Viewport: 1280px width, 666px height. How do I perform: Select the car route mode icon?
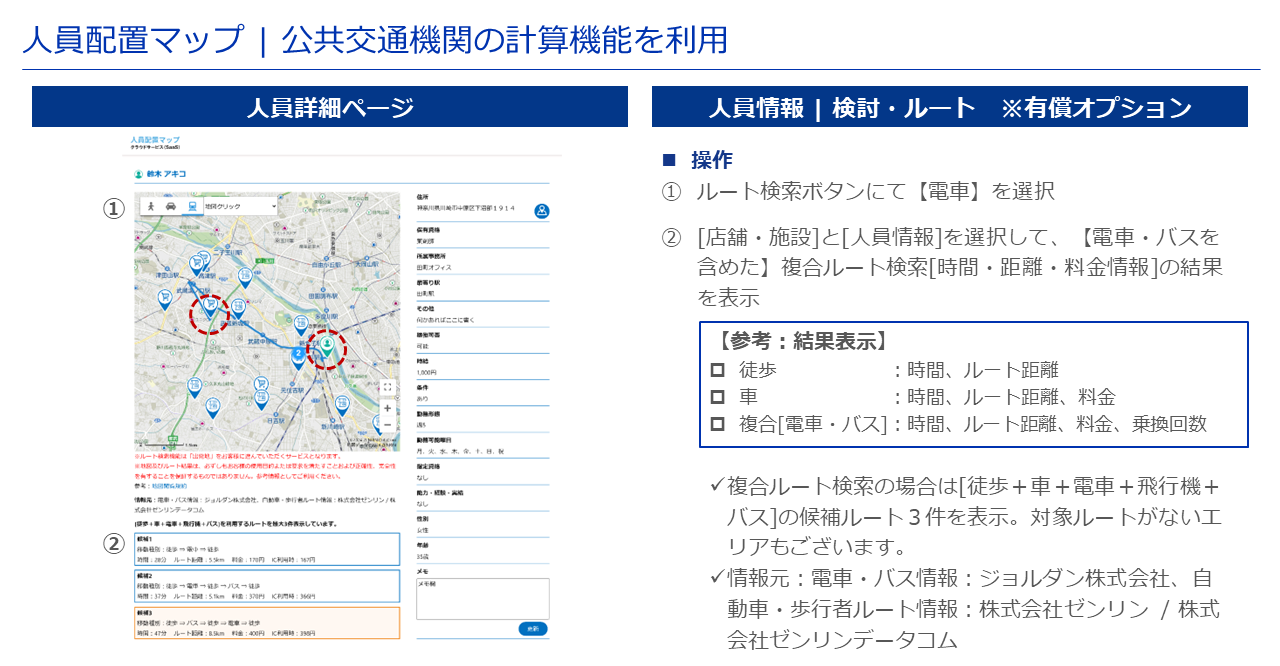pyautogui.click(x=170, y=205)
